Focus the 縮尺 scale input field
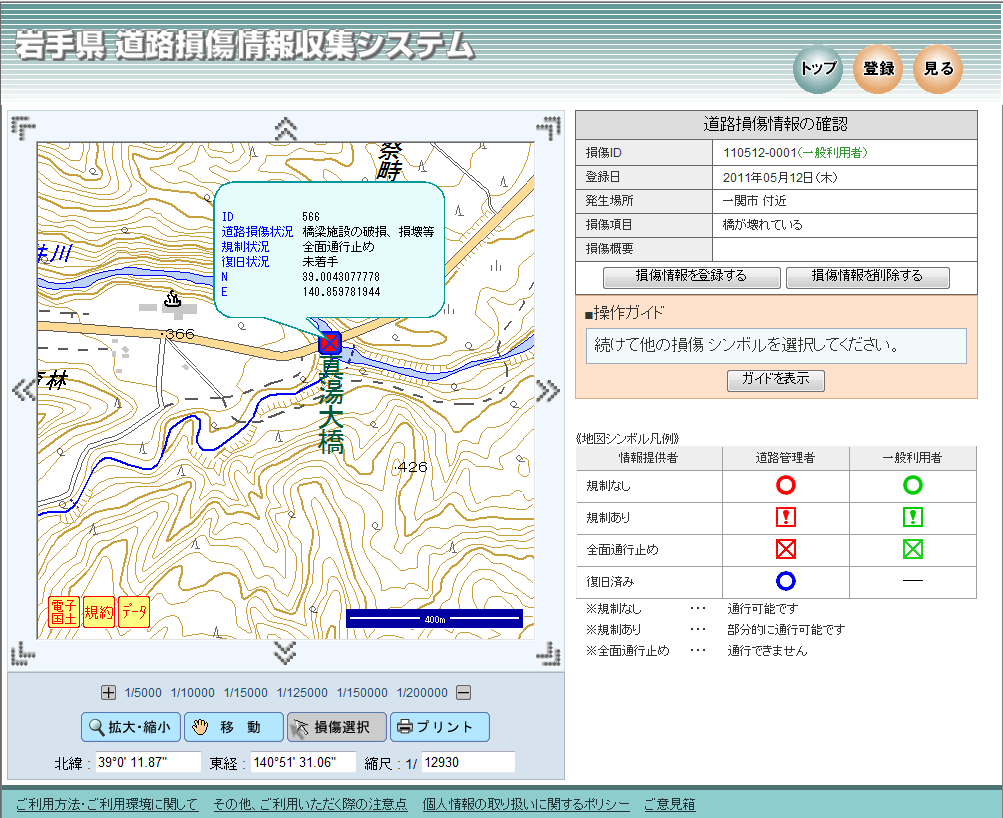 [468, 762]
